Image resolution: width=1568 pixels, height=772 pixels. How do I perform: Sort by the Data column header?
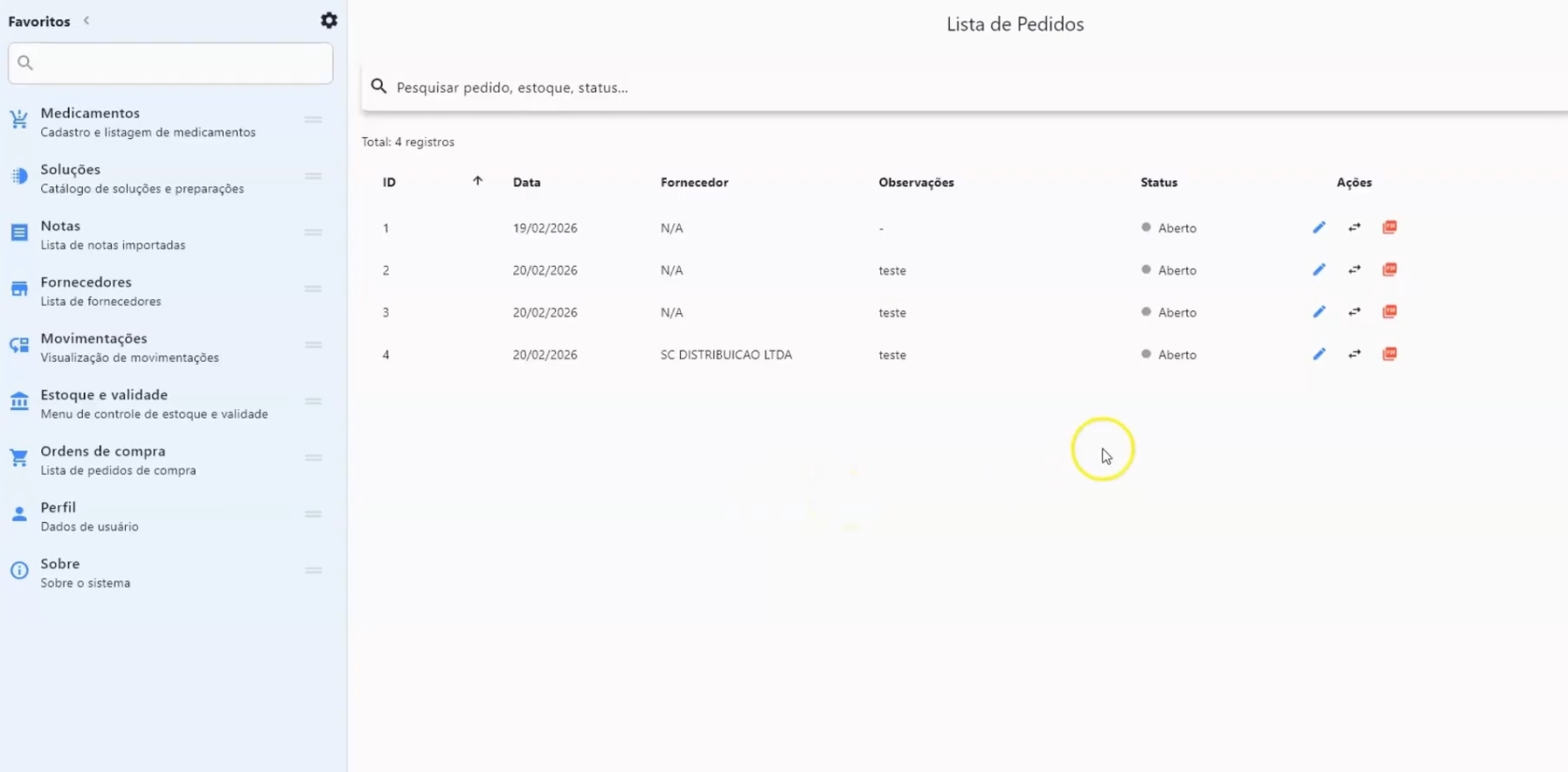click(x=526, y=182)
